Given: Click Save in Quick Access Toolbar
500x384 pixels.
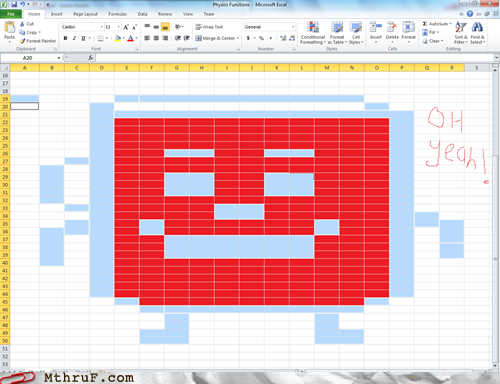Looking at the screenshot, I should [14, 4].
